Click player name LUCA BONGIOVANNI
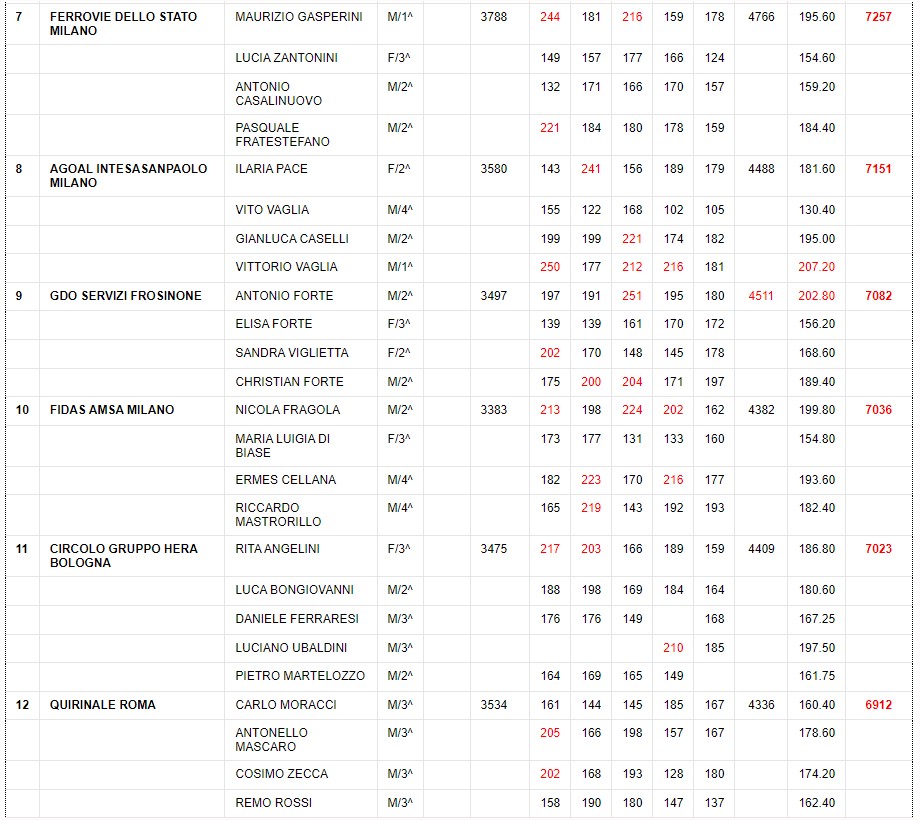This screenshot has width=920, height=820. pos(295,590)
